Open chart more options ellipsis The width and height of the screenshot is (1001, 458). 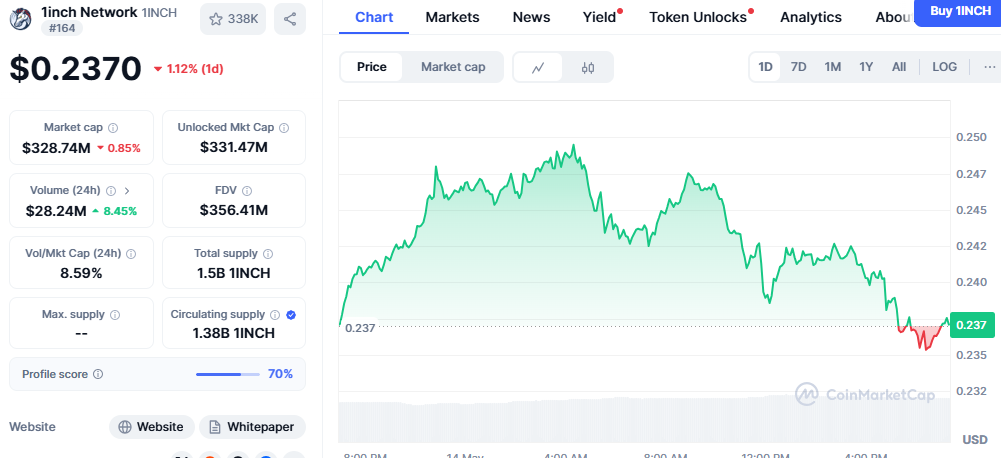click(990, 66)
